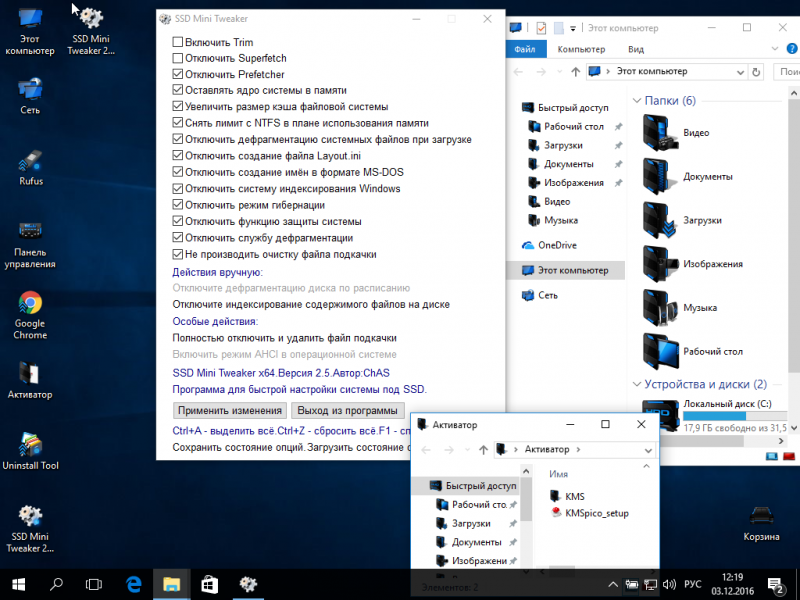This screenshot has width=800, height=600.
Task: Select OneDrive in Explorer navigation pane
Action: [x=549, y=245]
